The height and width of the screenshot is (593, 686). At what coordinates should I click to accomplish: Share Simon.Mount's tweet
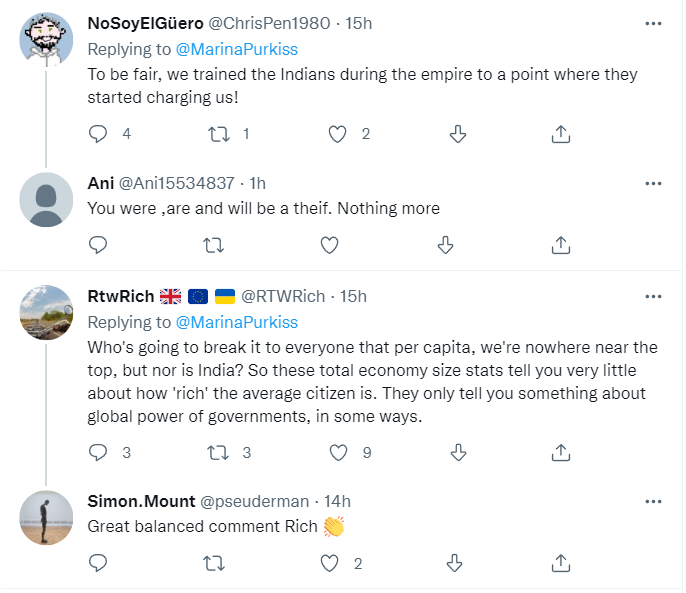tap(561, 563)
